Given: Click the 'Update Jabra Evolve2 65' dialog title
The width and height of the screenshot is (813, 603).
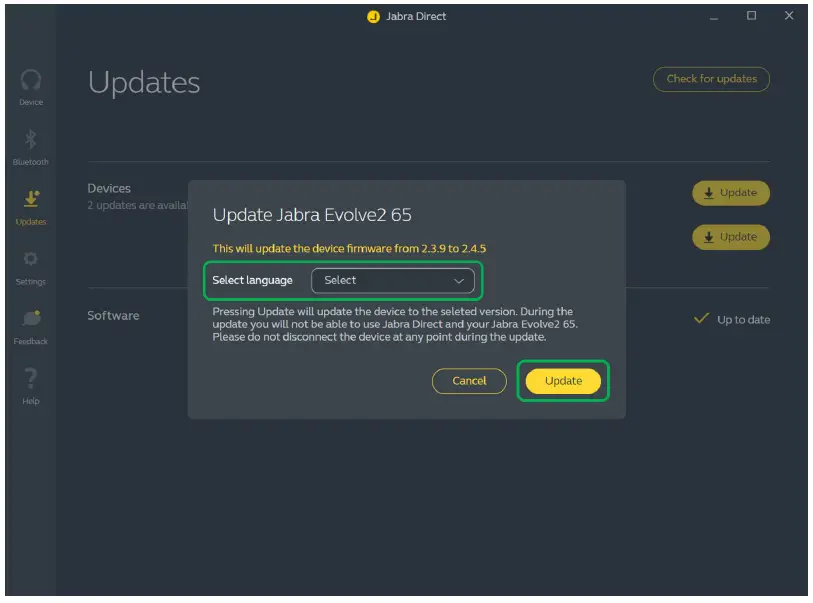Looking at the screenshot, I should pyautogui.click(x=312, y=215).
